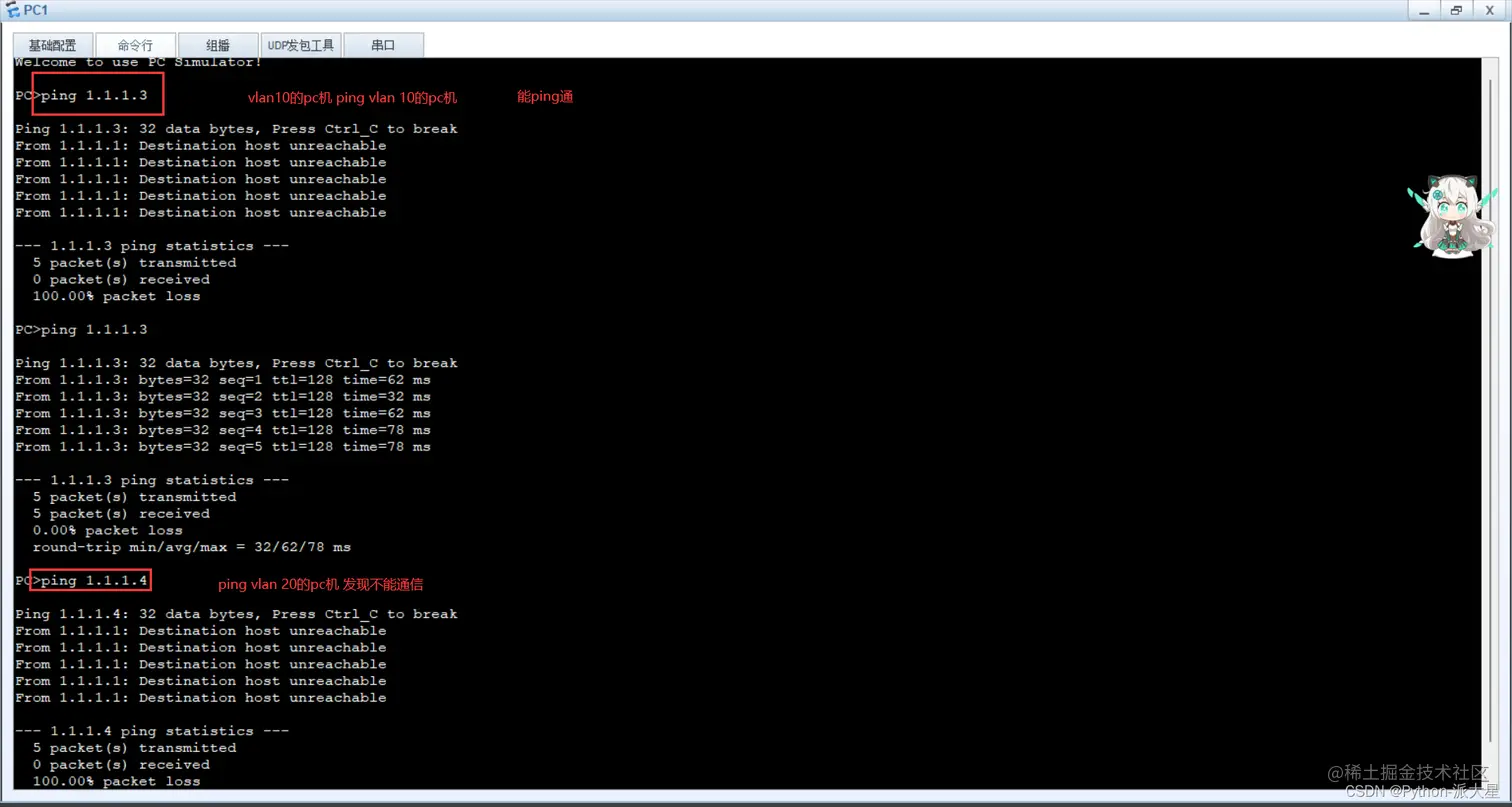Click the PC1 window title icon
Viewport: 1512px width, 807px height.
tap(12, 10)
